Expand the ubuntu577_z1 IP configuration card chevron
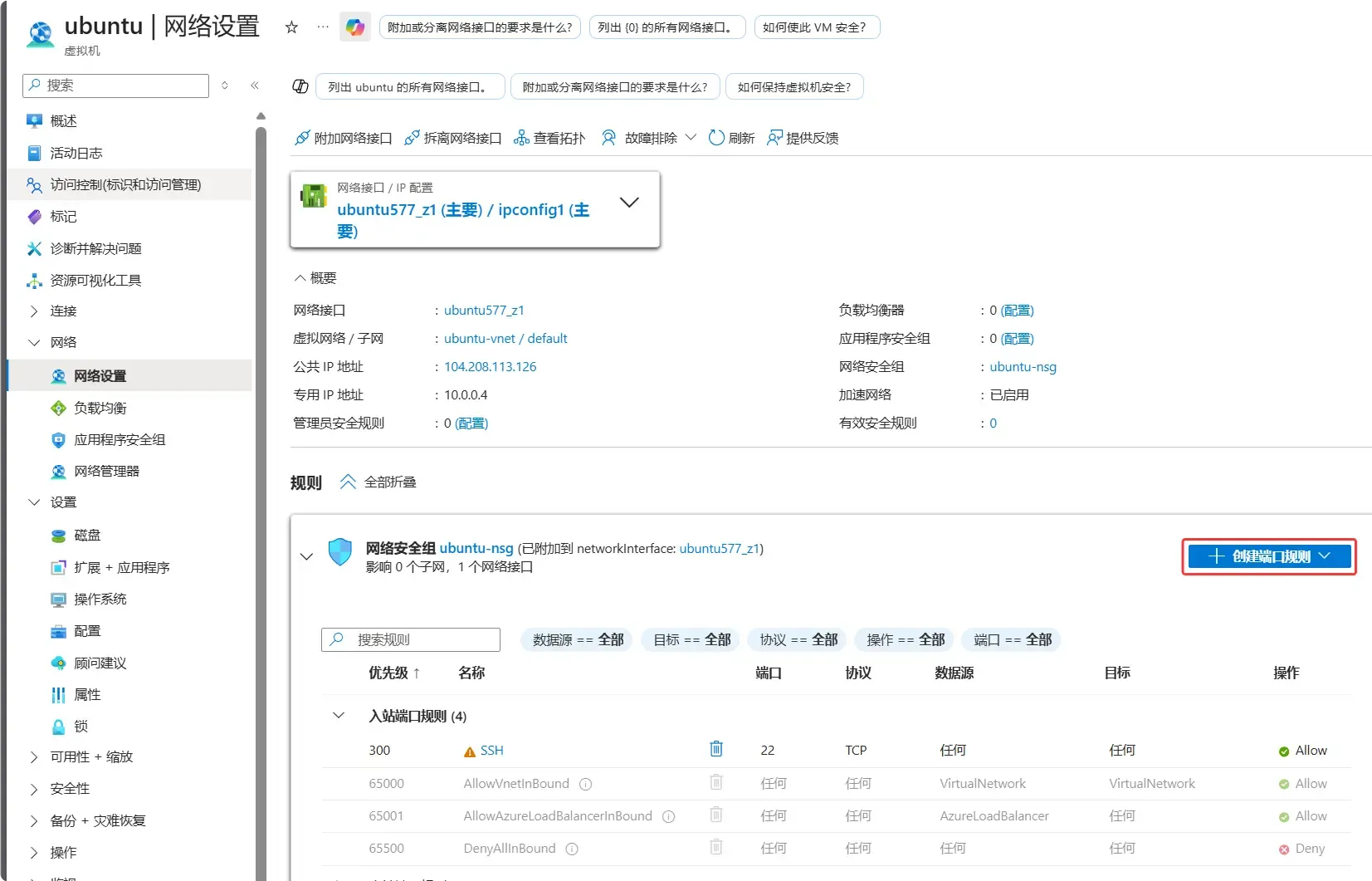The height and width of the screenshot is (881, 1372). tap(629, 202)
